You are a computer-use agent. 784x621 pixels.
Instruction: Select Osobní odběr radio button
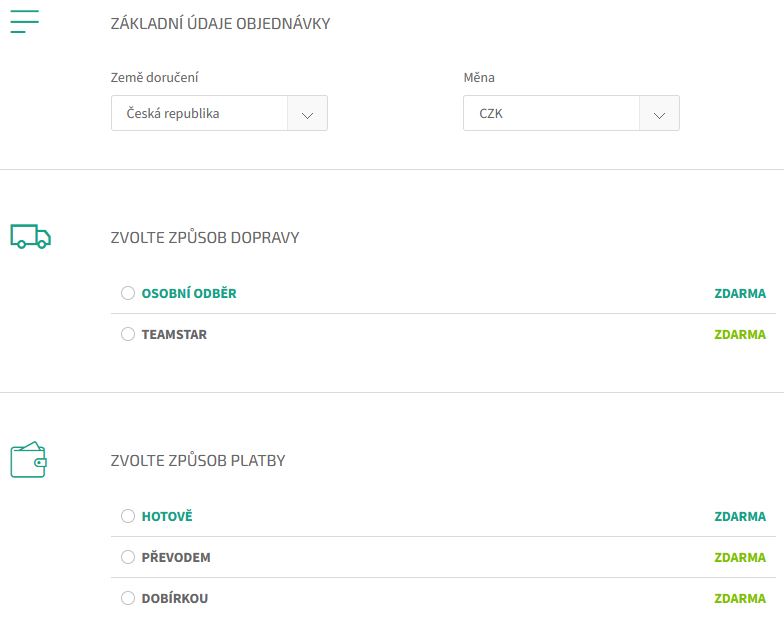[128, 293]
